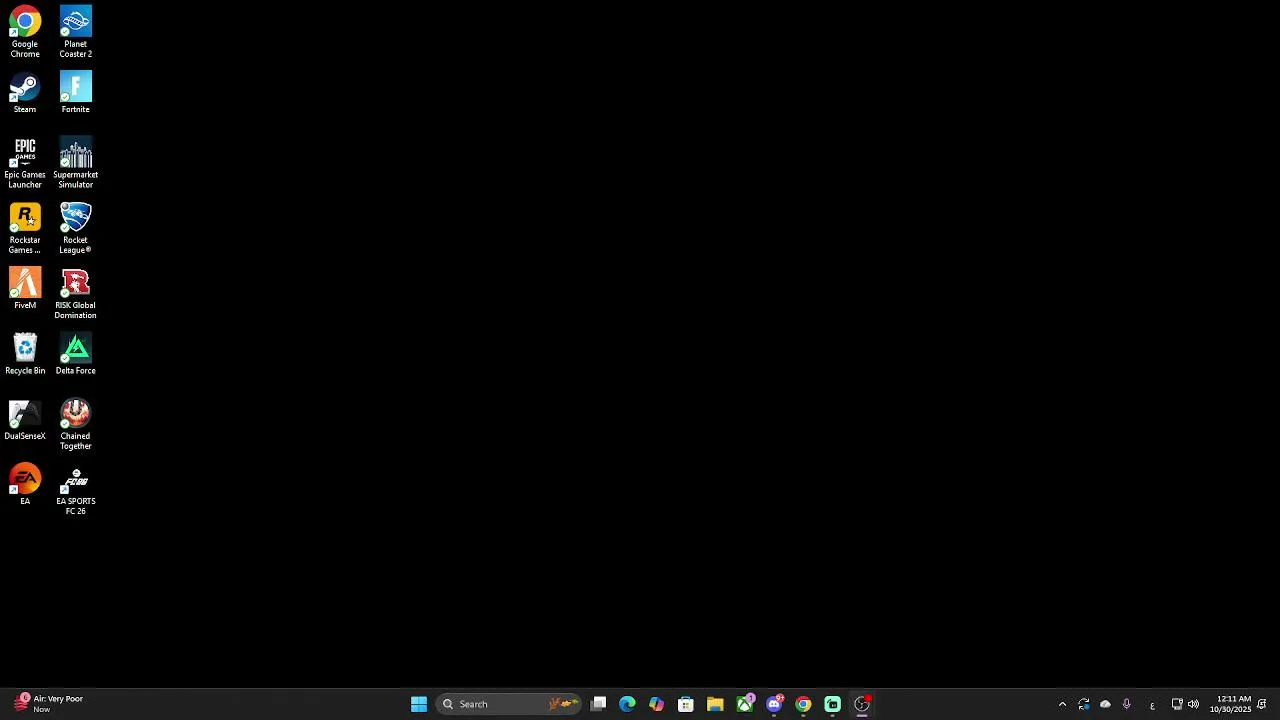The height and width of the screenshot is (720, 1280).
Task: Open the Xbox app on taskbar
Action: [745, 704]
